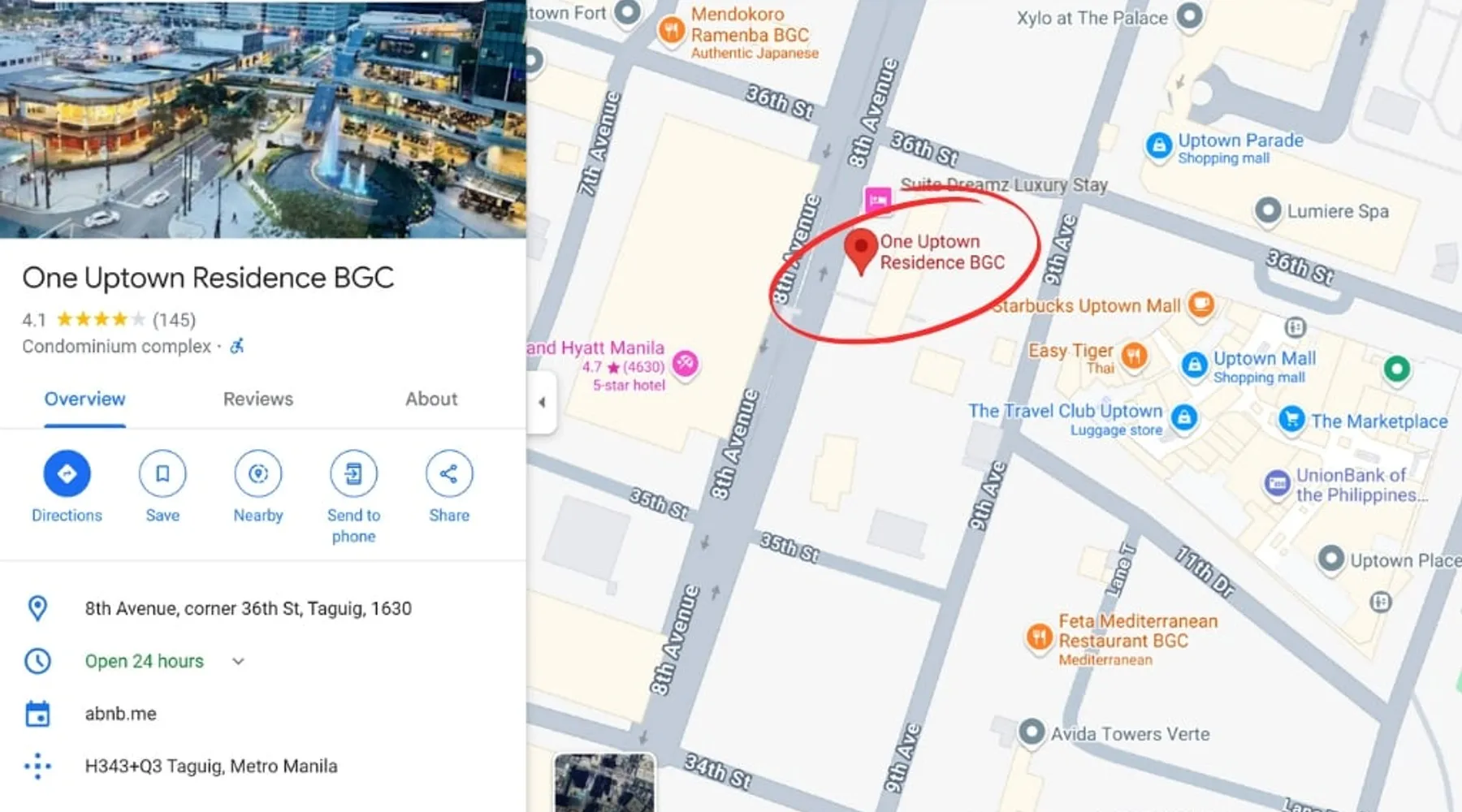Viewport: 1462px width, 812px height.
Task: Select the Grand Hyatt Manila hotel marker
Action: click(686, 363)
